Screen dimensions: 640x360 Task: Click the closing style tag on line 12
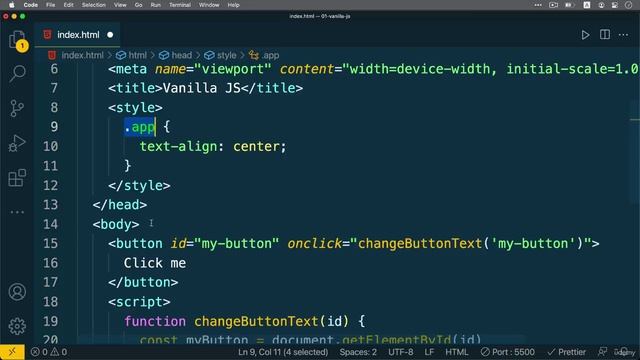tap(139, 185)
